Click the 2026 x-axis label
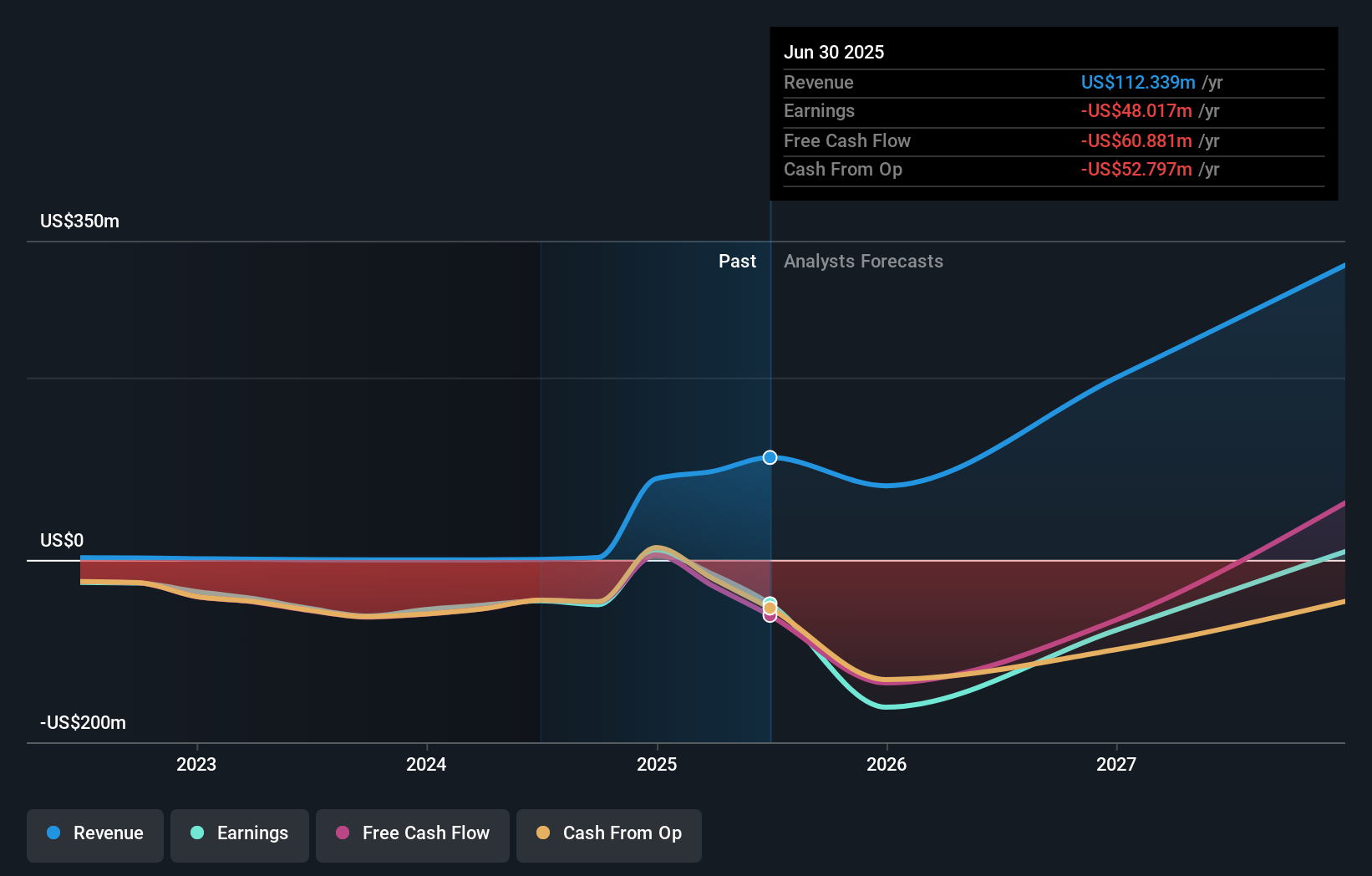The width and height of the screenshot is (1372, 876). tap(887, 764)
